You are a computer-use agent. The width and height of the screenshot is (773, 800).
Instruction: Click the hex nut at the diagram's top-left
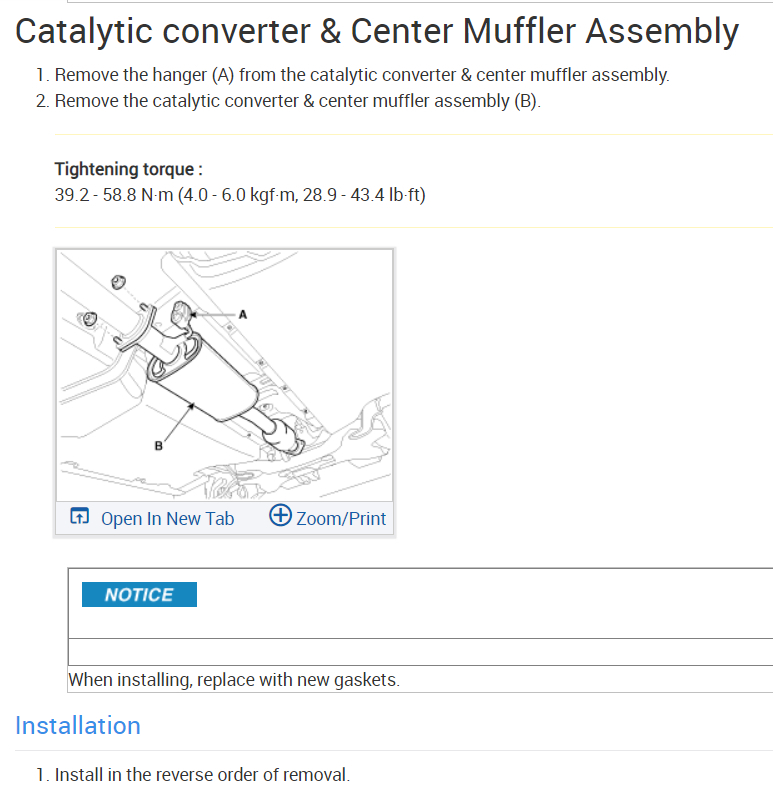[115, 281]
